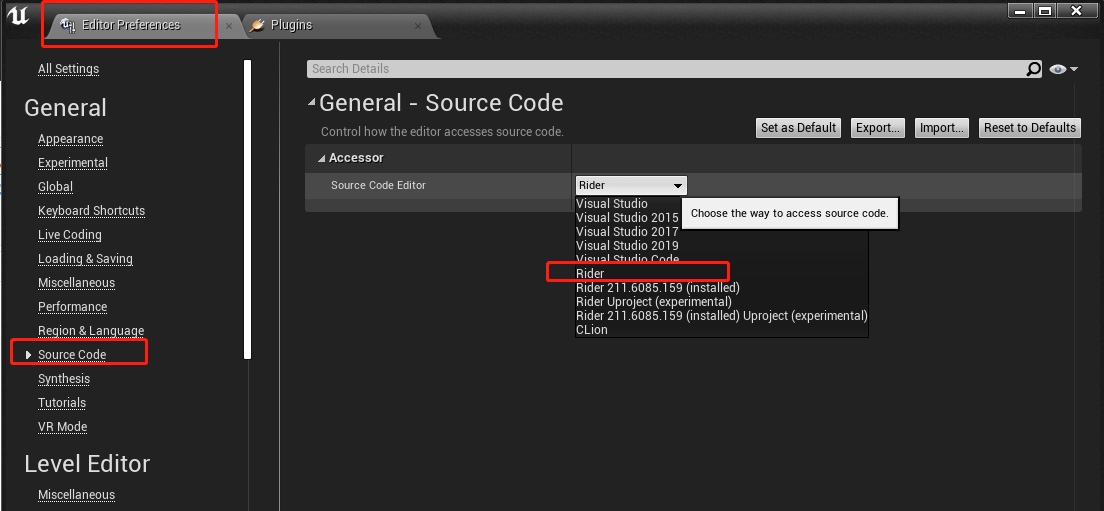Click the Export... button
1104x511 pixels.
click(x=878, y=127)
